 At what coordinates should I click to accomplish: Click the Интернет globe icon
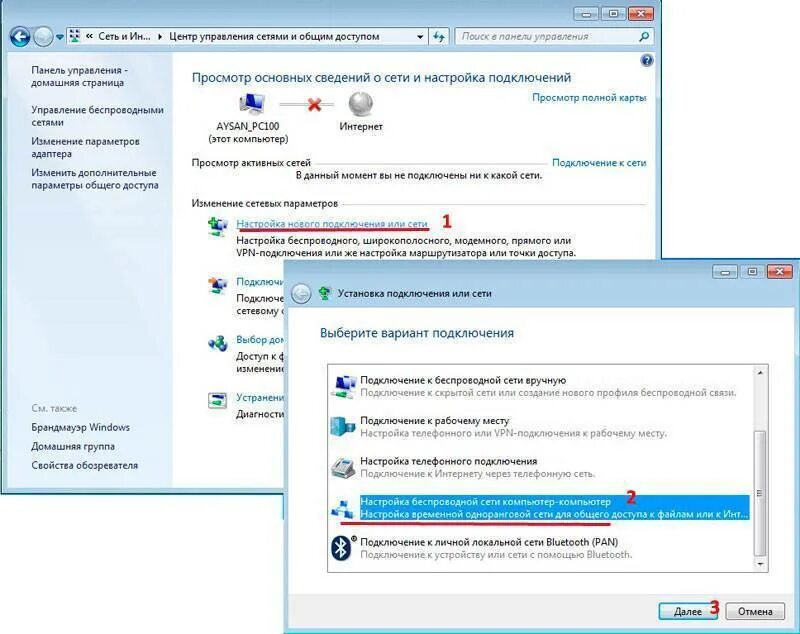tap(361, 104)
